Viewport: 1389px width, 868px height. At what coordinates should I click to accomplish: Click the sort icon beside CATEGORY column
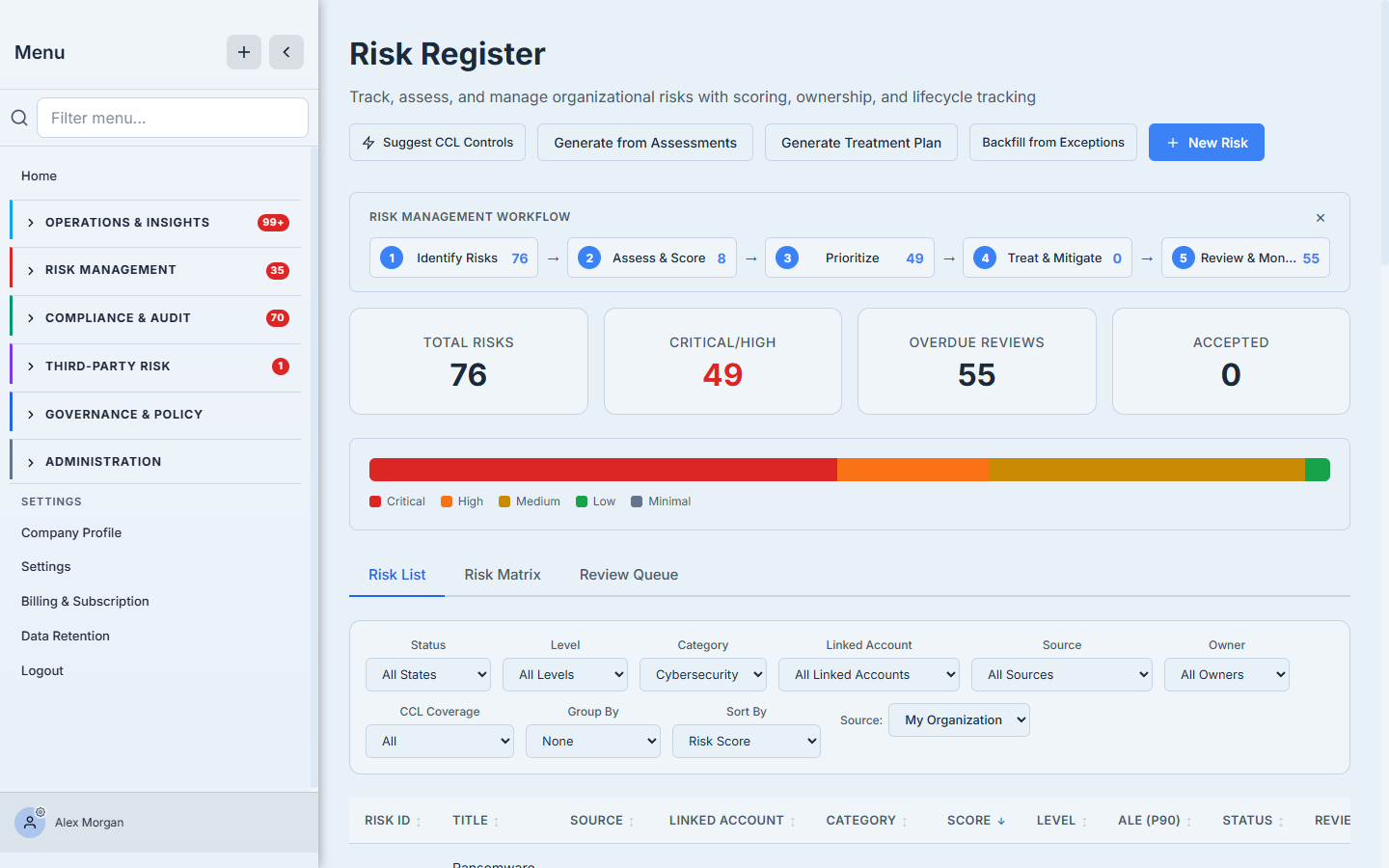point(905,822)
